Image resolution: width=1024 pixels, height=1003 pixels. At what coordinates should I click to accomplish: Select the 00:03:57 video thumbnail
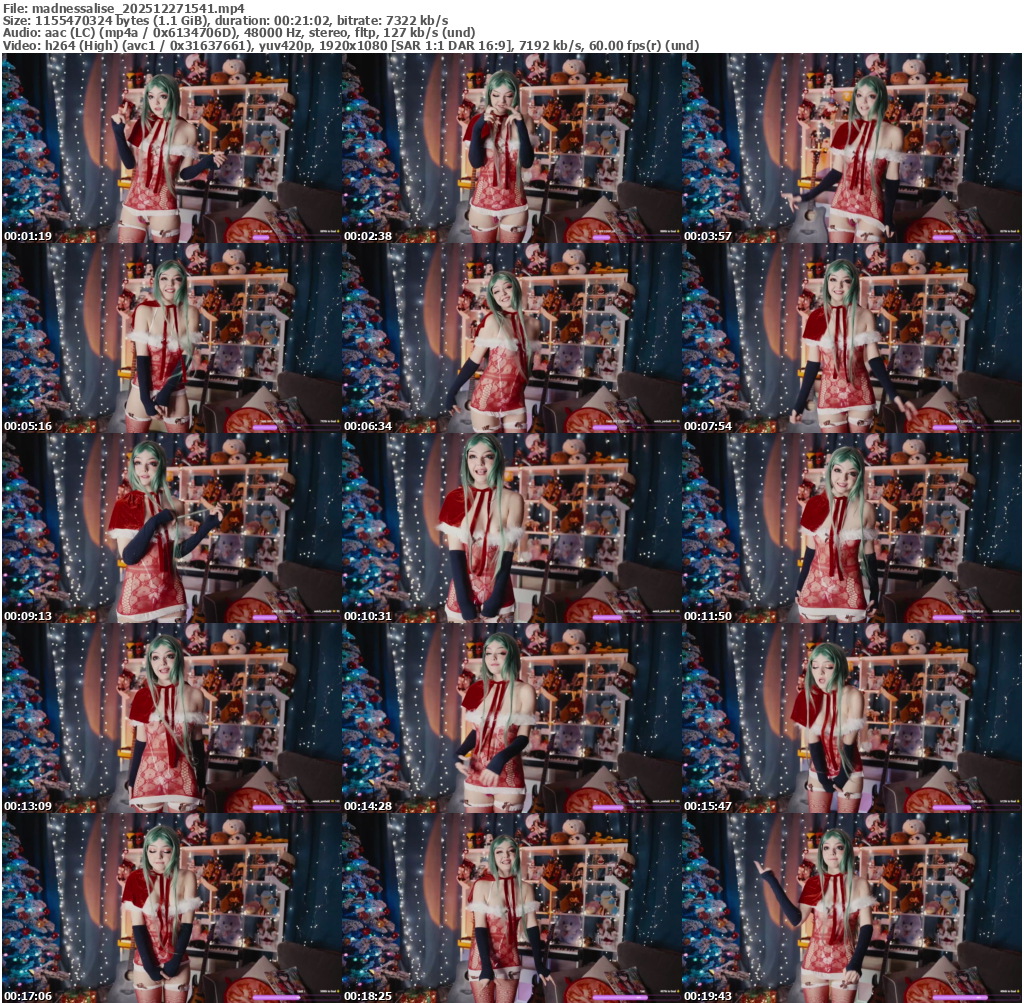tap(852, 148)
